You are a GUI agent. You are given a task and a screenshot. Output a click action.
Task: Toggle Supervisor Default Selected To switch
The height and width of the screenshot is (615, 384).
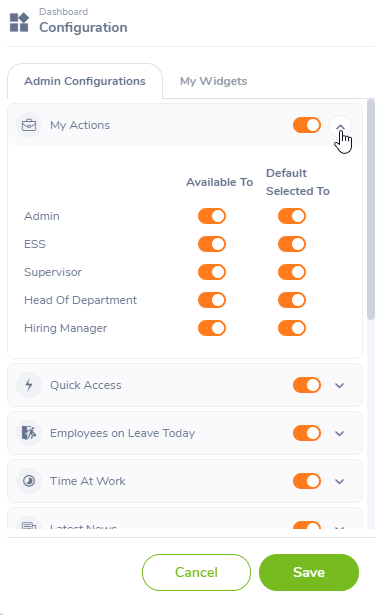(x=292, y=272)
